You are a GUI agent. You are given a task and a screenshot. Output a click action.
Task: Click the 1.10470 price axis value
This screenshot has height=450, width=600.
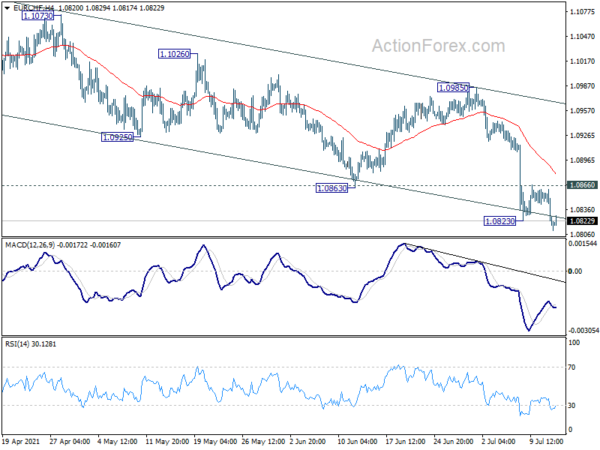click(582, 37)
